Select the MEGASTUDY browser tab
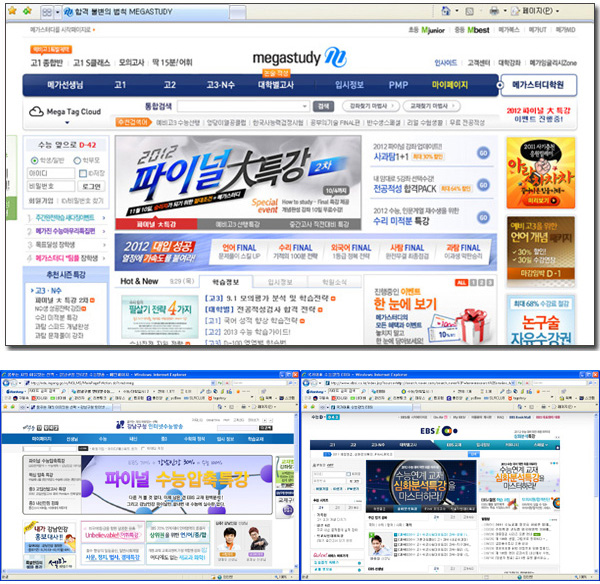Image resolution: width=600 pixels, height=584 pixels. click(x=145, y=12)
